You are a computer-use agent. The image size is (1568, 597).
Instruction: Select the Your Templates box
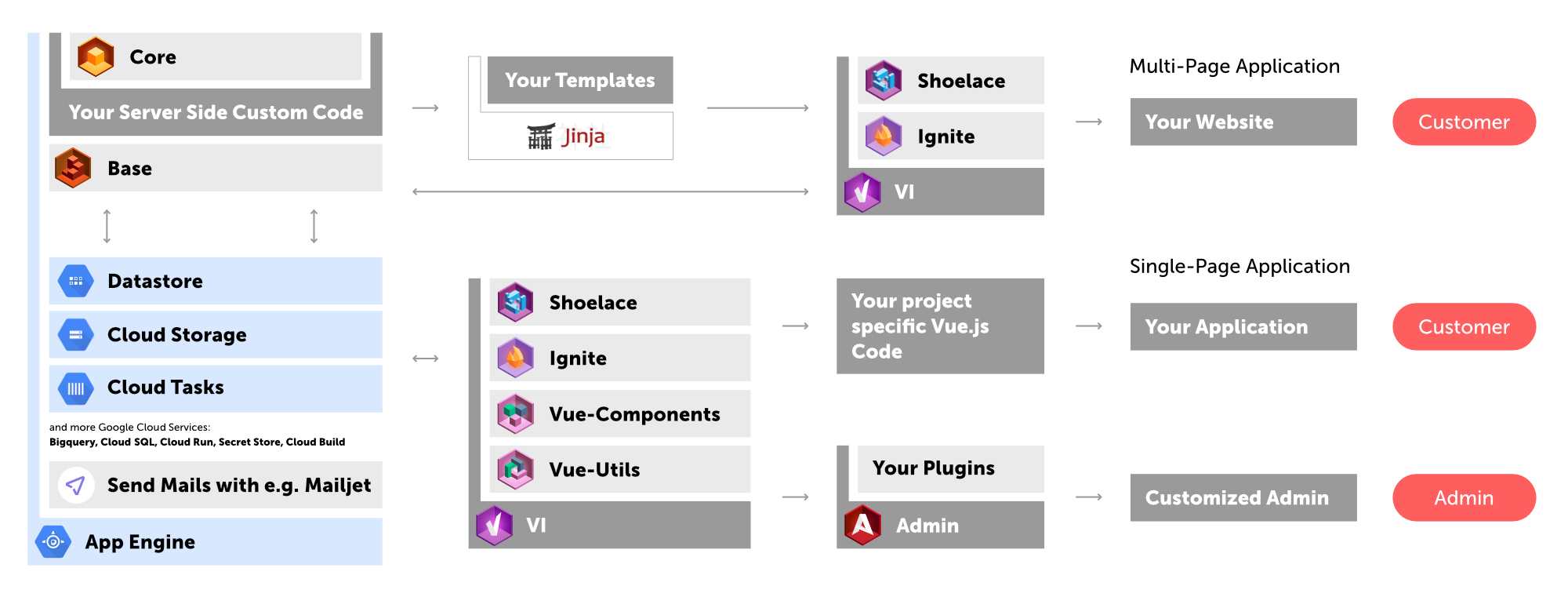click(580, 80)
